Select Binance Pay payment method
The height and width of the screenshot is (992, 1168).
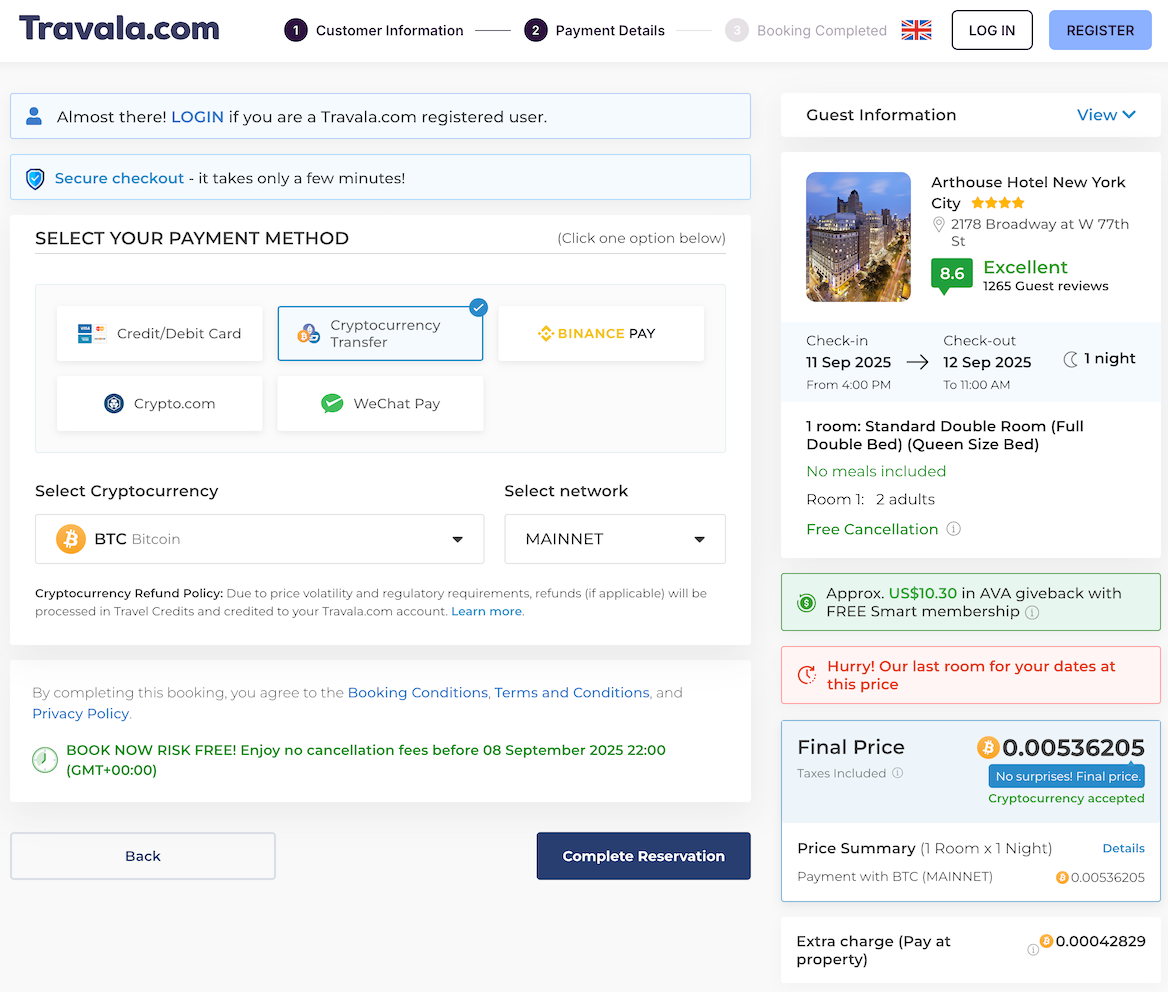(600, 334)
